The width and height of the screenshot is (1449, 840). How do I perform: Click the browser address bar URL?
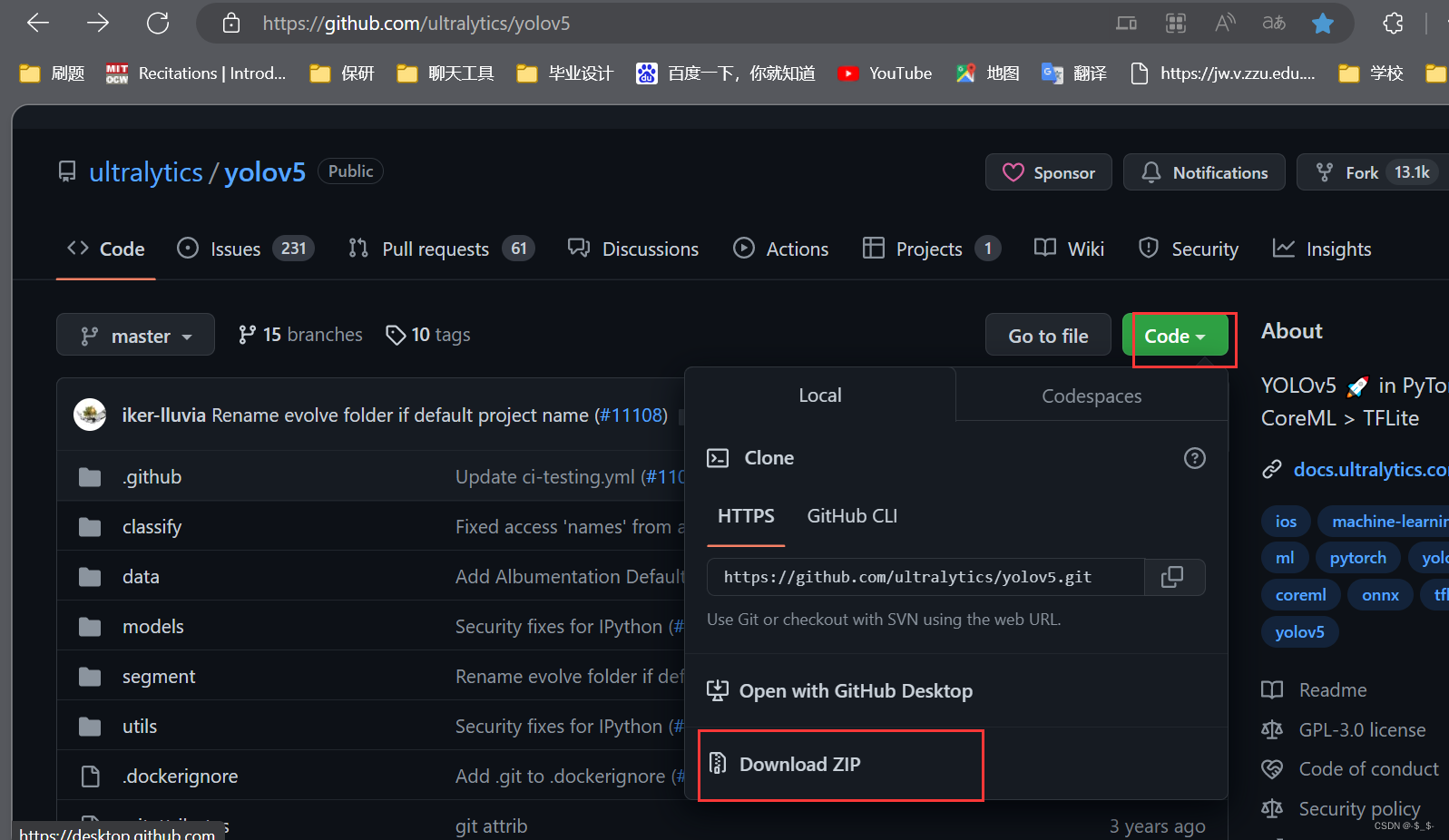click(416, 23)
